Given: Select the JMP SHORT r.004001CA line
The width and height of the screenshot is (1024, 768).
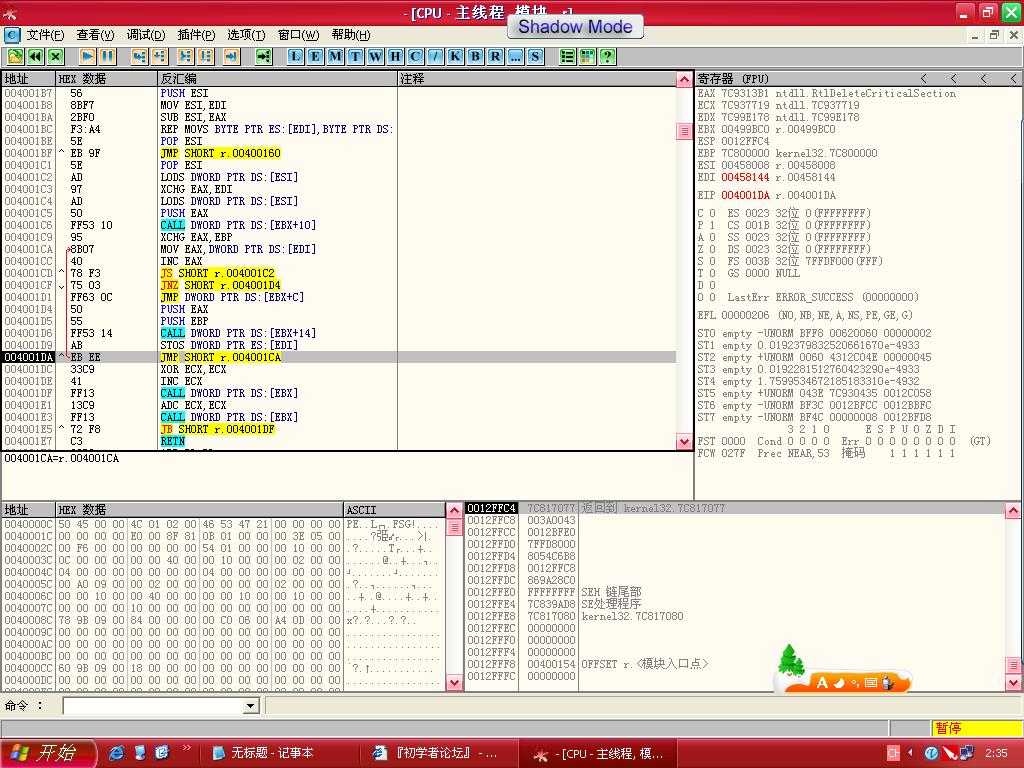Looking at the screenshot, I should click(x=339, y=357).
